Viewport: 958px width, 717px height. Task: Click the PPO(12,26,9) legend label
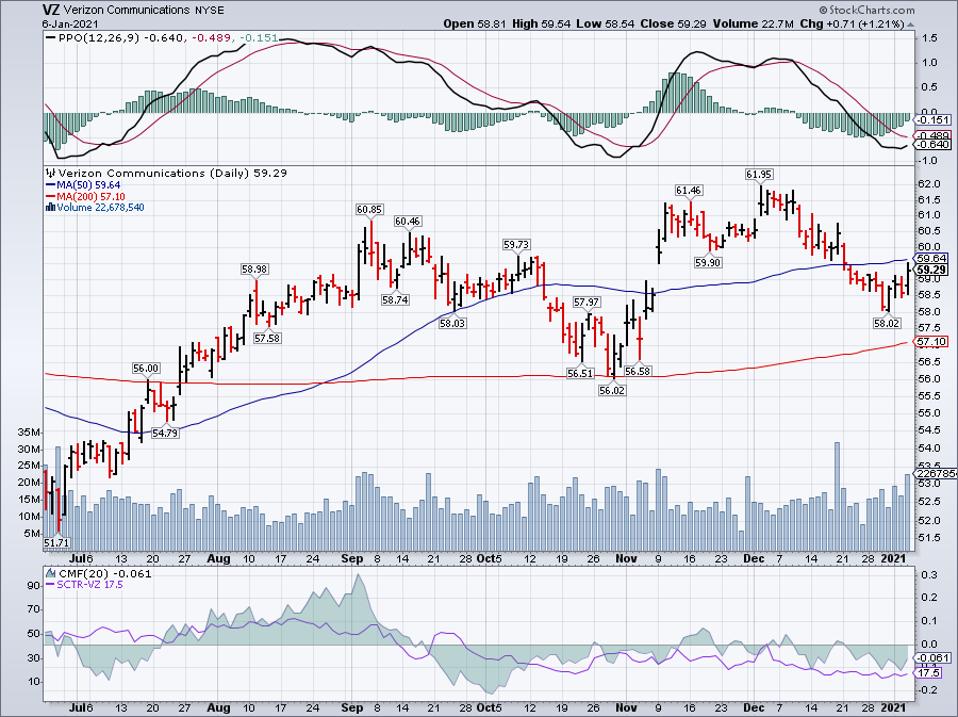(x=100, y=38)
